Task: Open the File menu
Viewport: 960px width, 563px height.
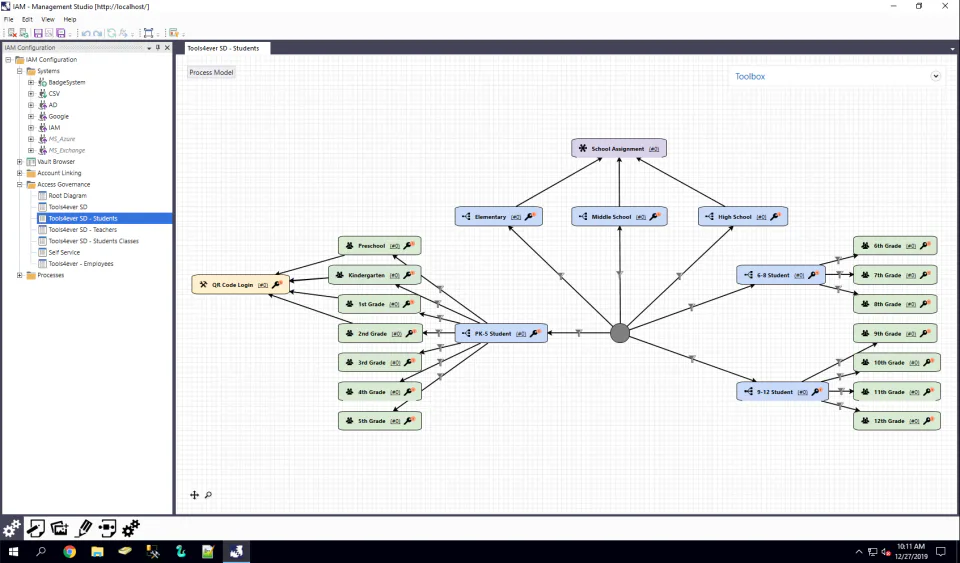Action: pyautogui.click(x=9, y=20)
